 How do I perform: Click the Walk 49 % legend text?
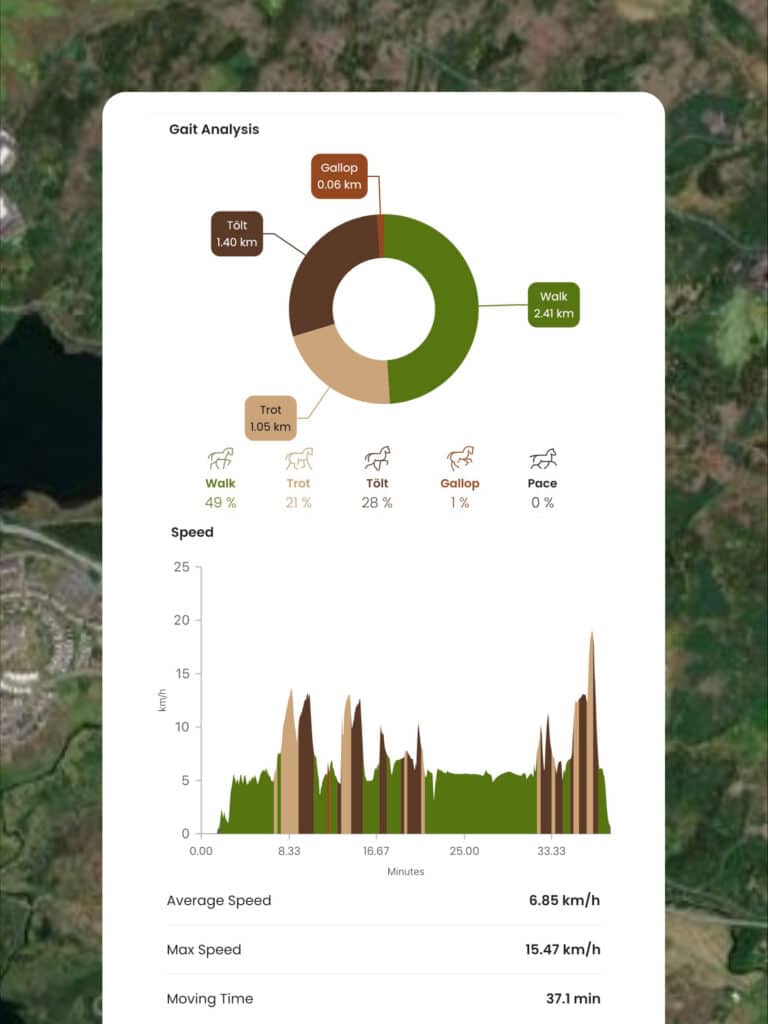tap(220, 493)
